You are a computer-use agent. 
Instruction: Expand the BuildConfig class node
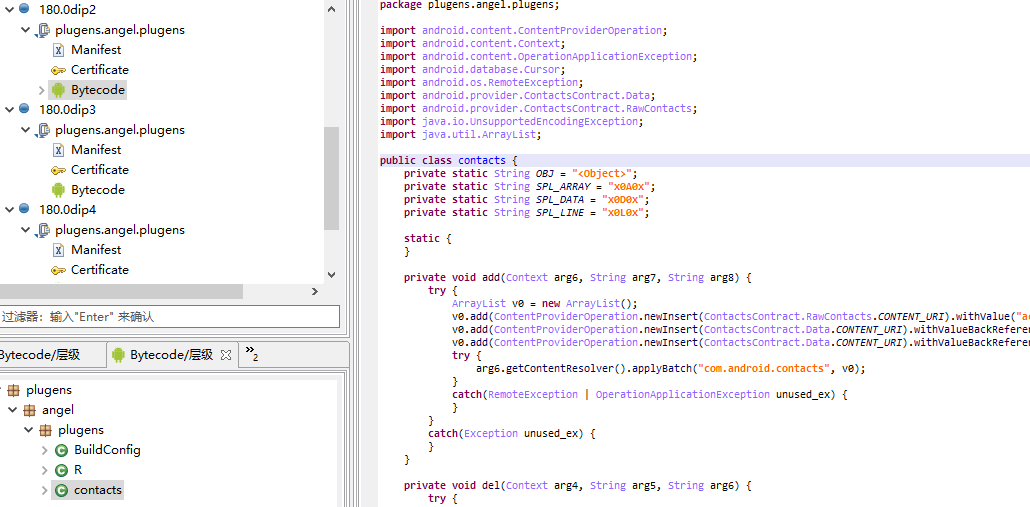click(44, 450)
